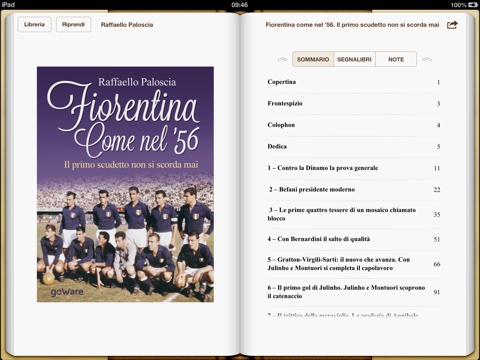480x360 pixels.
Task: Tap page number 91 beside chapter 6
Action: coord(437,292)
